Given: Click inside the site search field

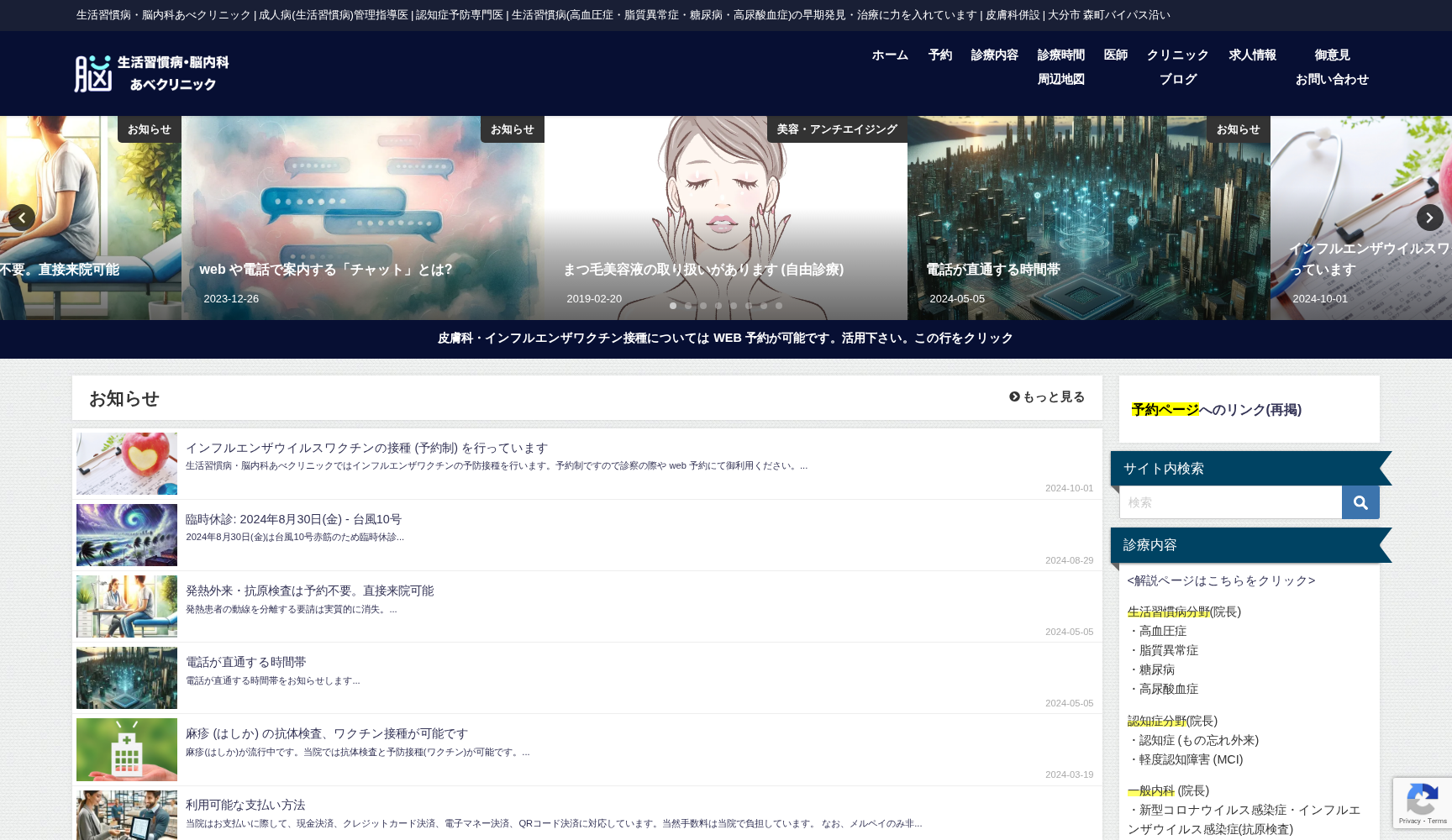Looking at the screenshot, I should tap(1230, 502).
